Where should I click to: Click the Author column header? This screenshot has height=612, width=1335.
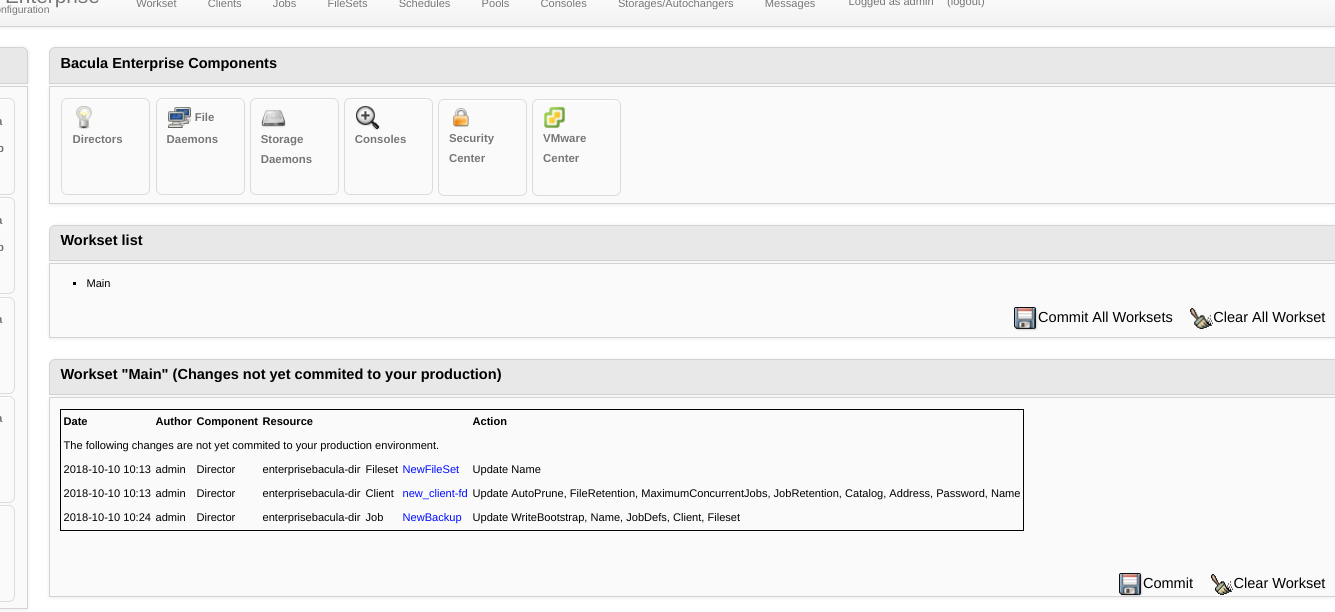173,421
